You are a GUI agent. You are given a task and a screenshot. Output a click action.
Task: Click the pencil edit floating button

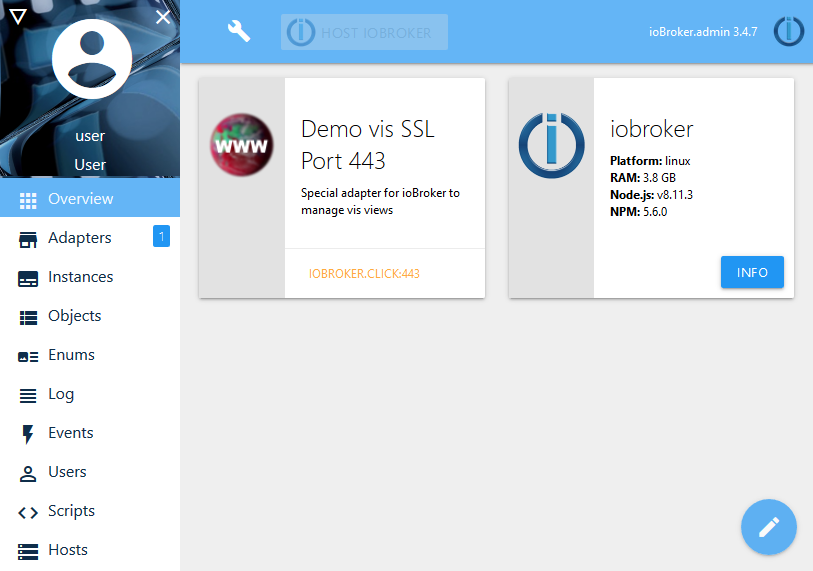click(768, 527)
